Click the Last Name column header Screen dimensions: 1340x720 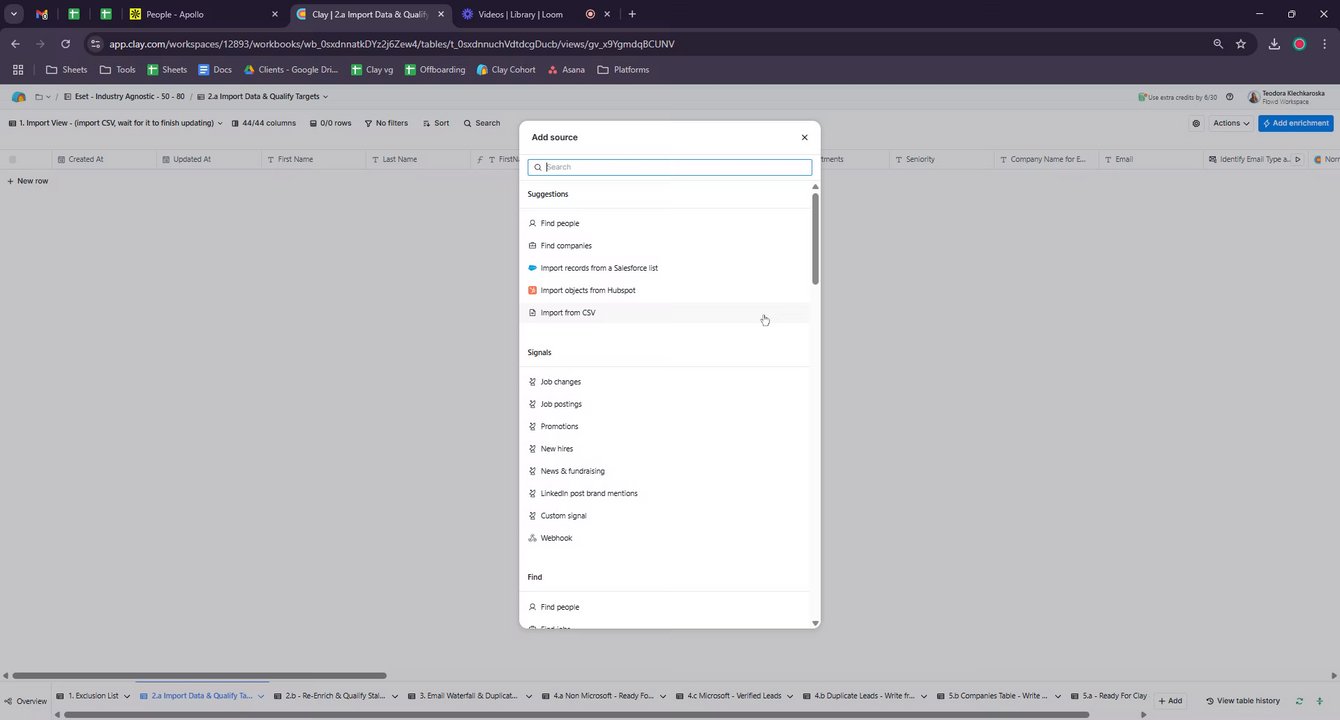tap(419, 159)
